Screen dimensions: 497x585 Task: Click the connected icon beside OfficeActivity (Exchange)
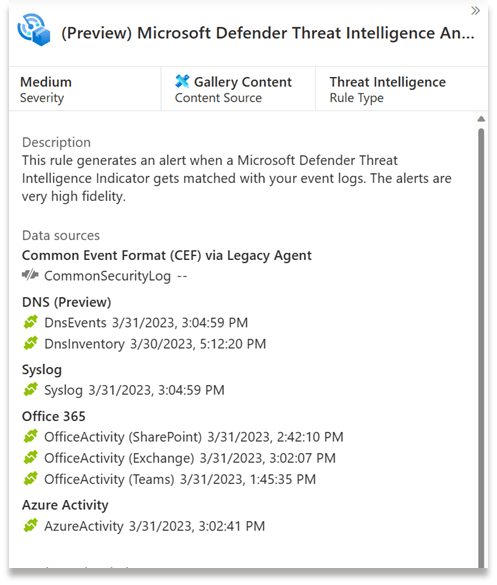pos(31,457)
